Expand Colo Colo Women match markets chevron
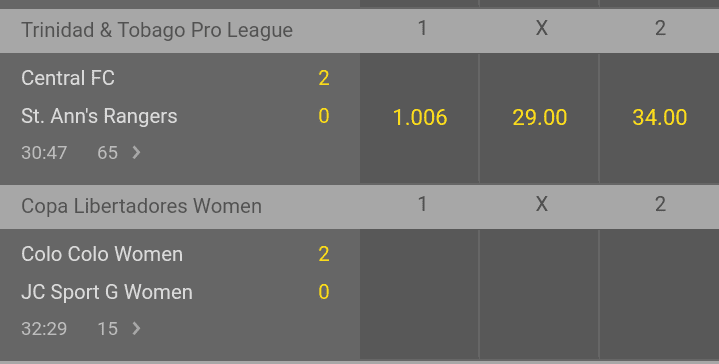Screen dimensions: 719x364 (x=136, y=328)
